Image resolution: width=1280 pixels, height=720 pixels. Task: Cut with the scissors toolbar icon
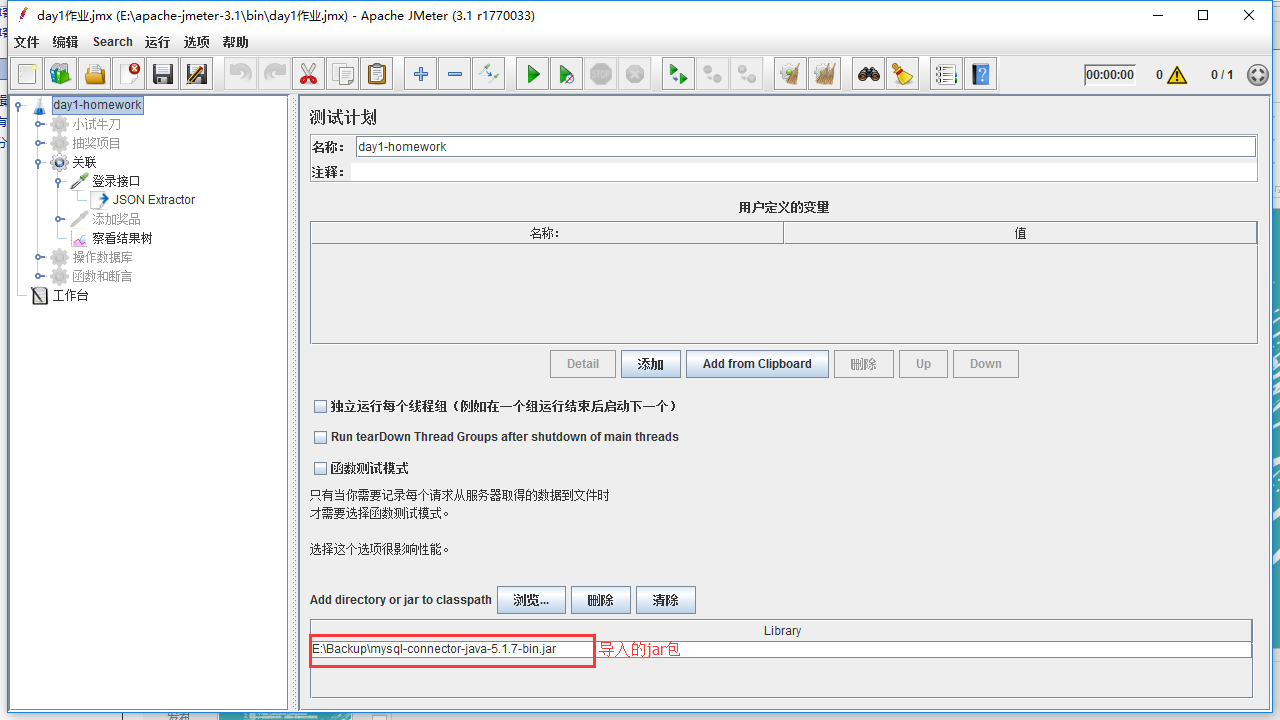pyautogui.click(x=308, y=74)
